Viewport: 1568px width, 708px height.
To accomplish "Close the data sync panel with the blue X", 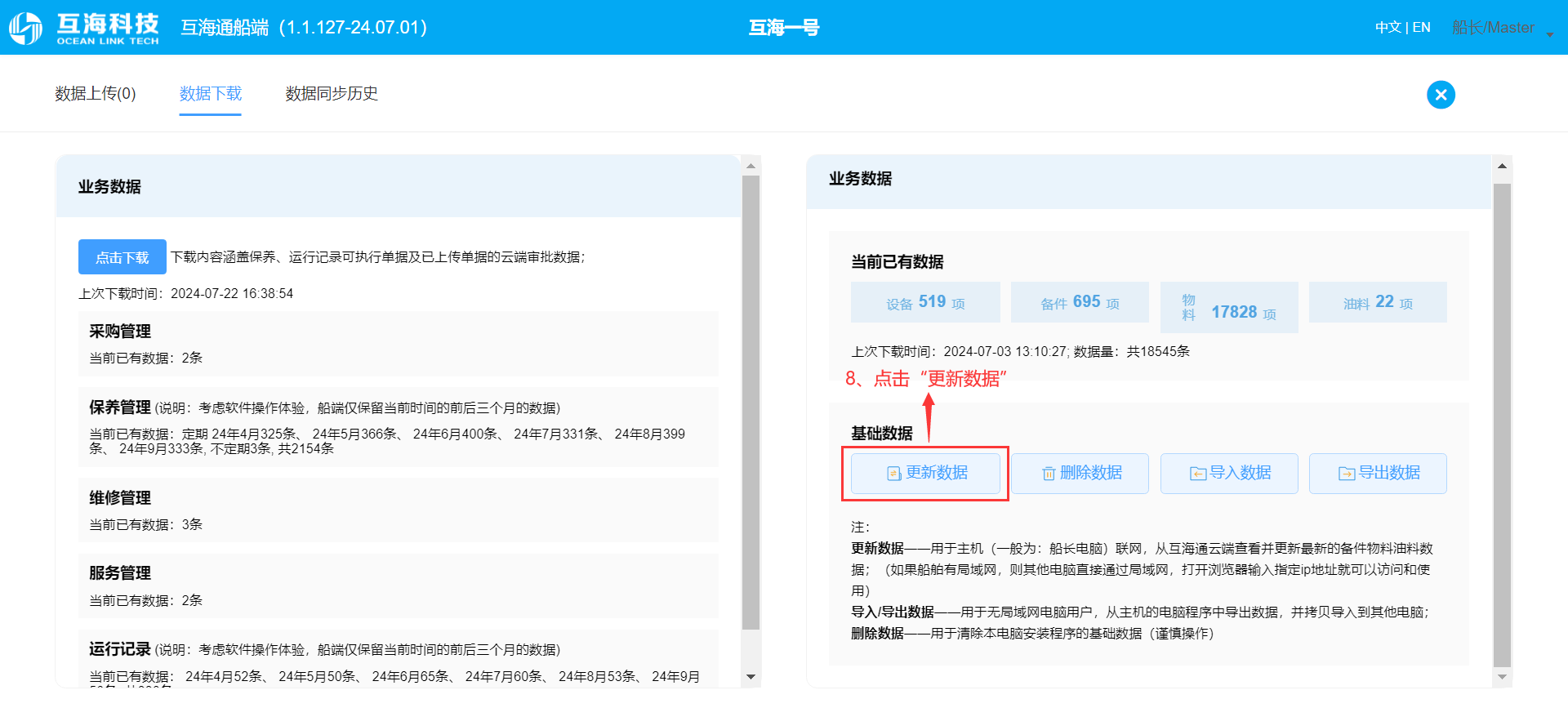I will pos(1441,95).
